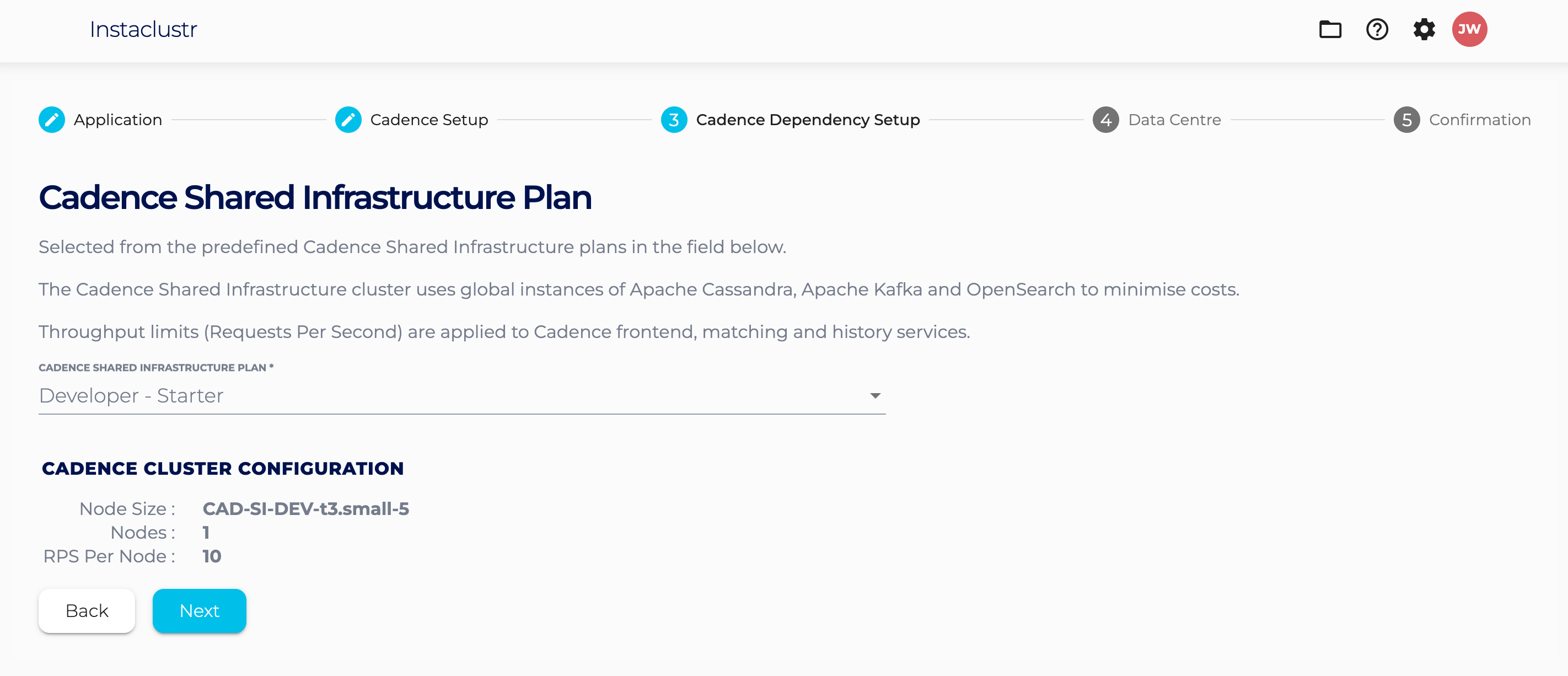The image size is (1568, 676).
Task: Click the step 4 Data Centre circle
Action: [1105, 120]
